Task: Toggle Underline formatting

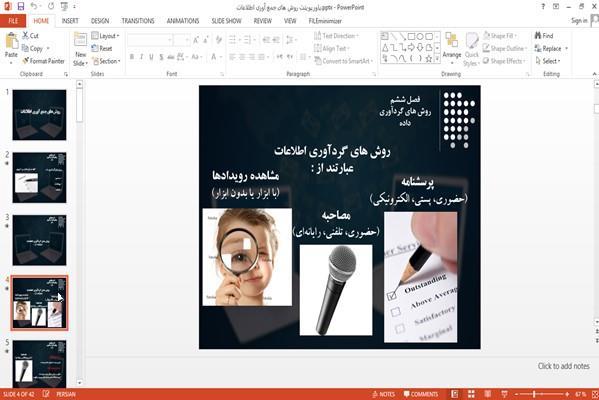Action: 151,57
